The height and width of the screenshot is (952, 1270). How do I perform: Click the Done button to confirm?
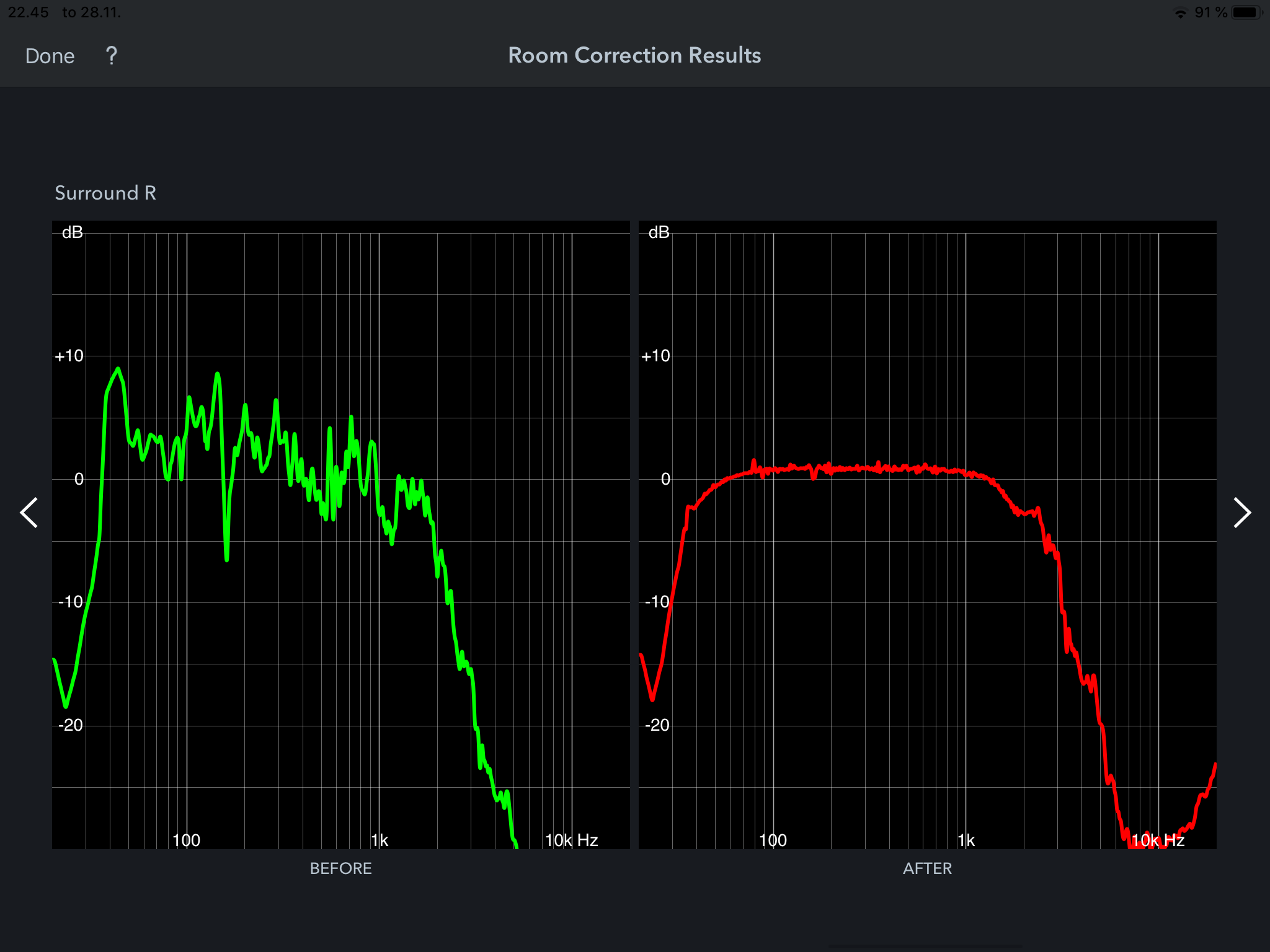pos(50,55)
